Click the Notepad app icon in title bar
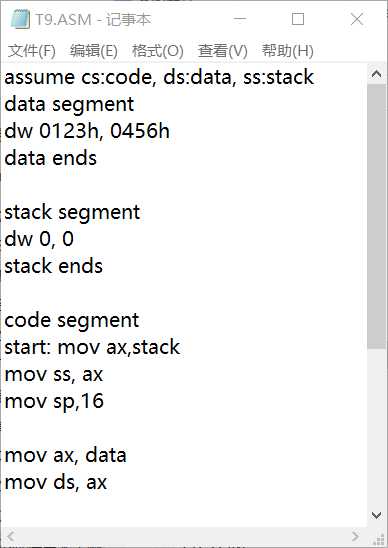 click(20, 19)
